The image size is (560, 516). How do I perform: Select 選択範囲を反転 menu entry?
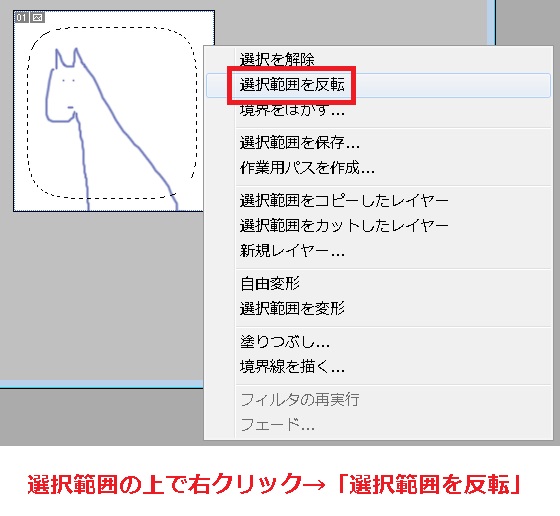[x=378, y=85]
